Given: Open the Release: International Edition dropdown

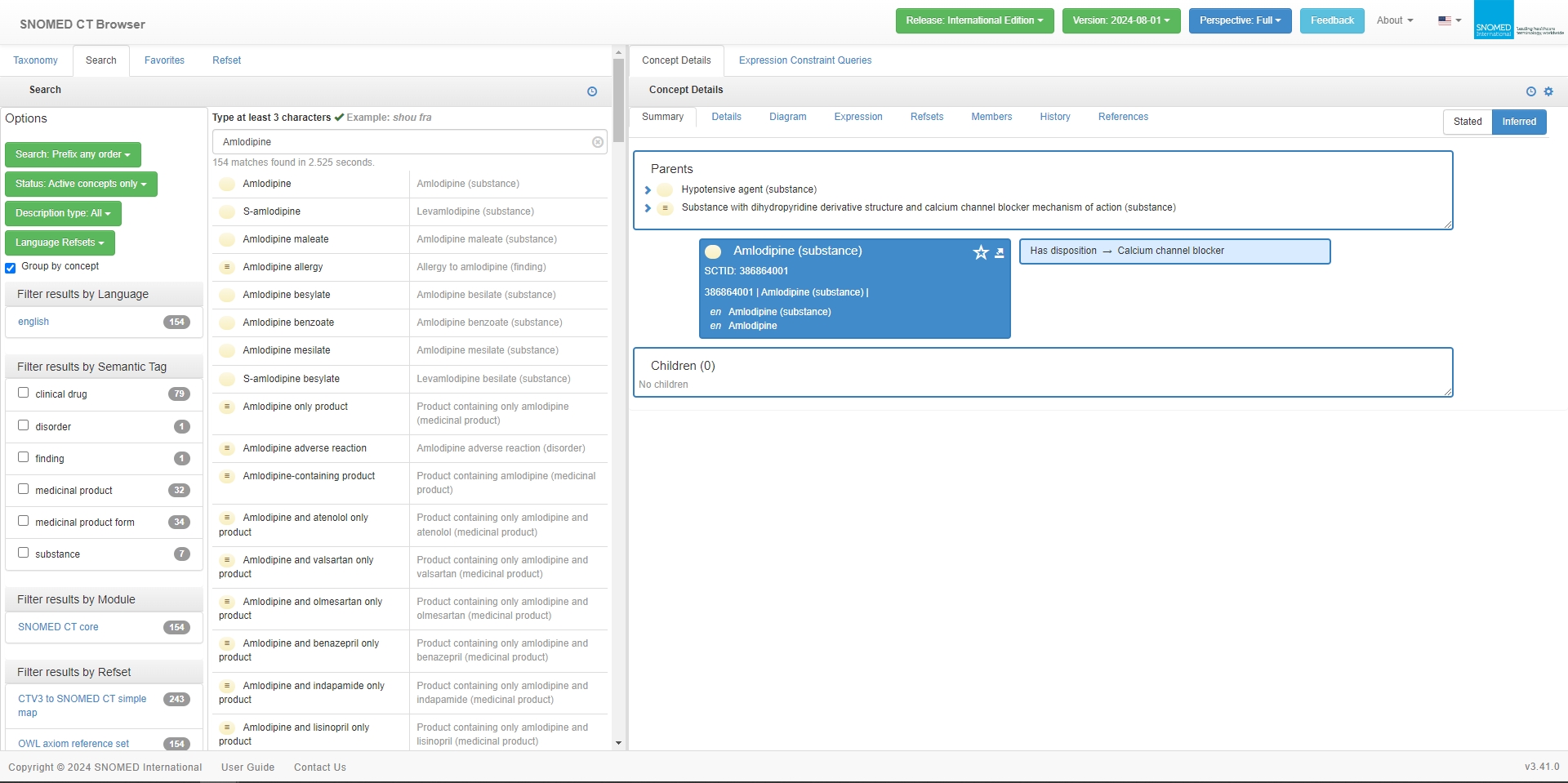Looking at the screenshot, I should [x=974, y=20].
